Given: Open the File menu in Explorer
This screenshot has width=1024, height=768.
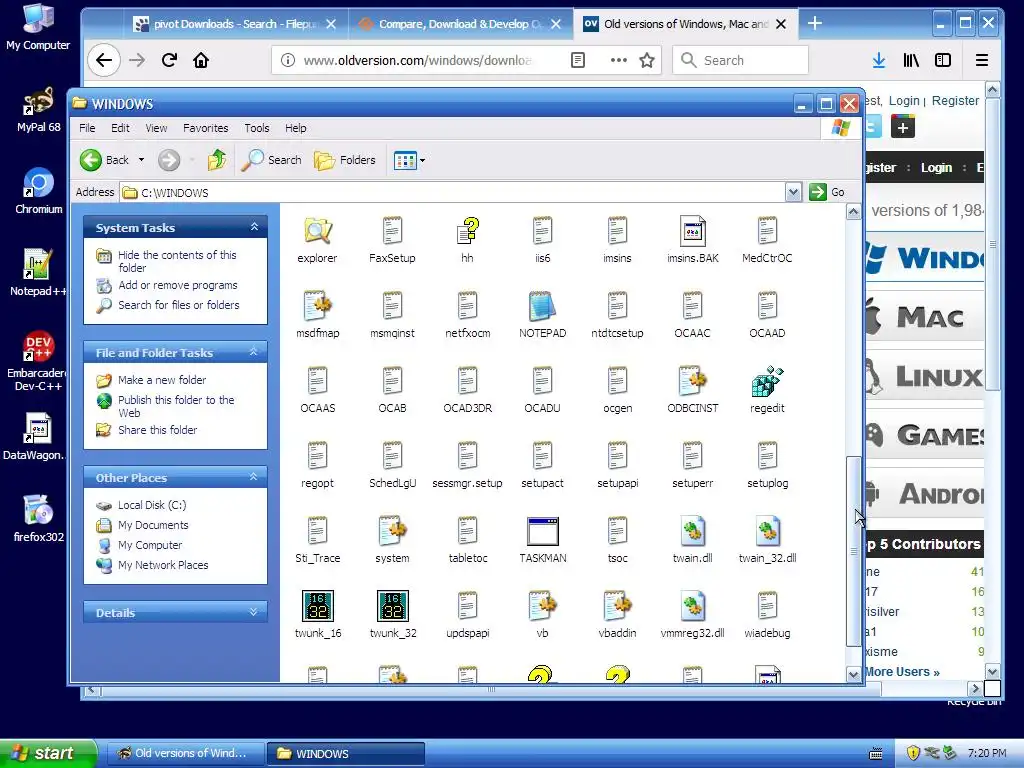Looking at the screenshot, I should [87, 128].
